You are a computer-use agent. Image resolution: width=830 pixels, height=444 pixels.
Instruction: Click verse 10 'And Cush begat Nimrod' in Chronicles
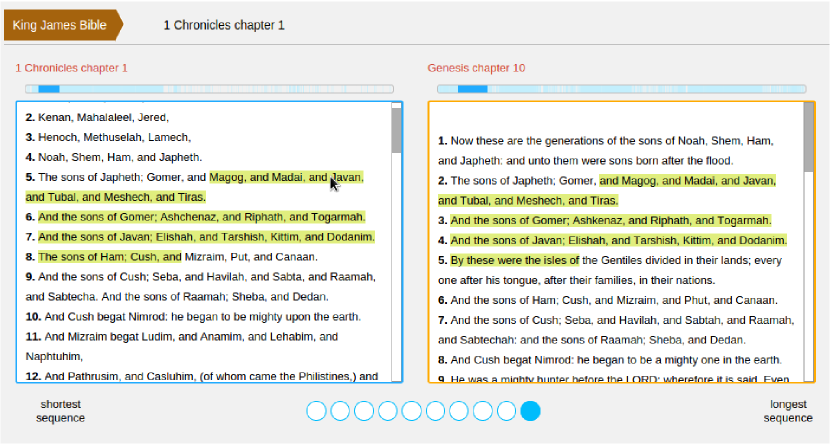point(193,316)
